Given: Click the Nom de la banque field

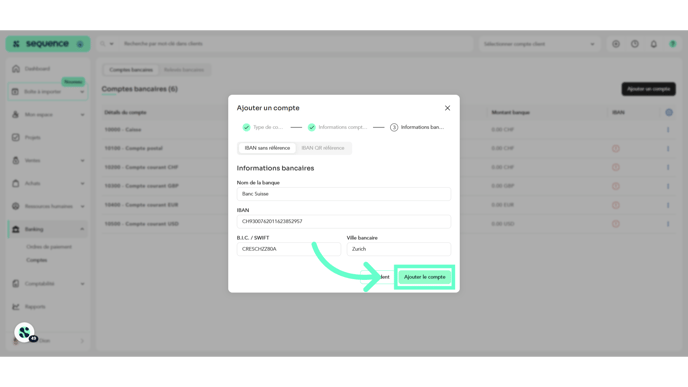Looking at the screenshot, I should (x=344, y=194).
